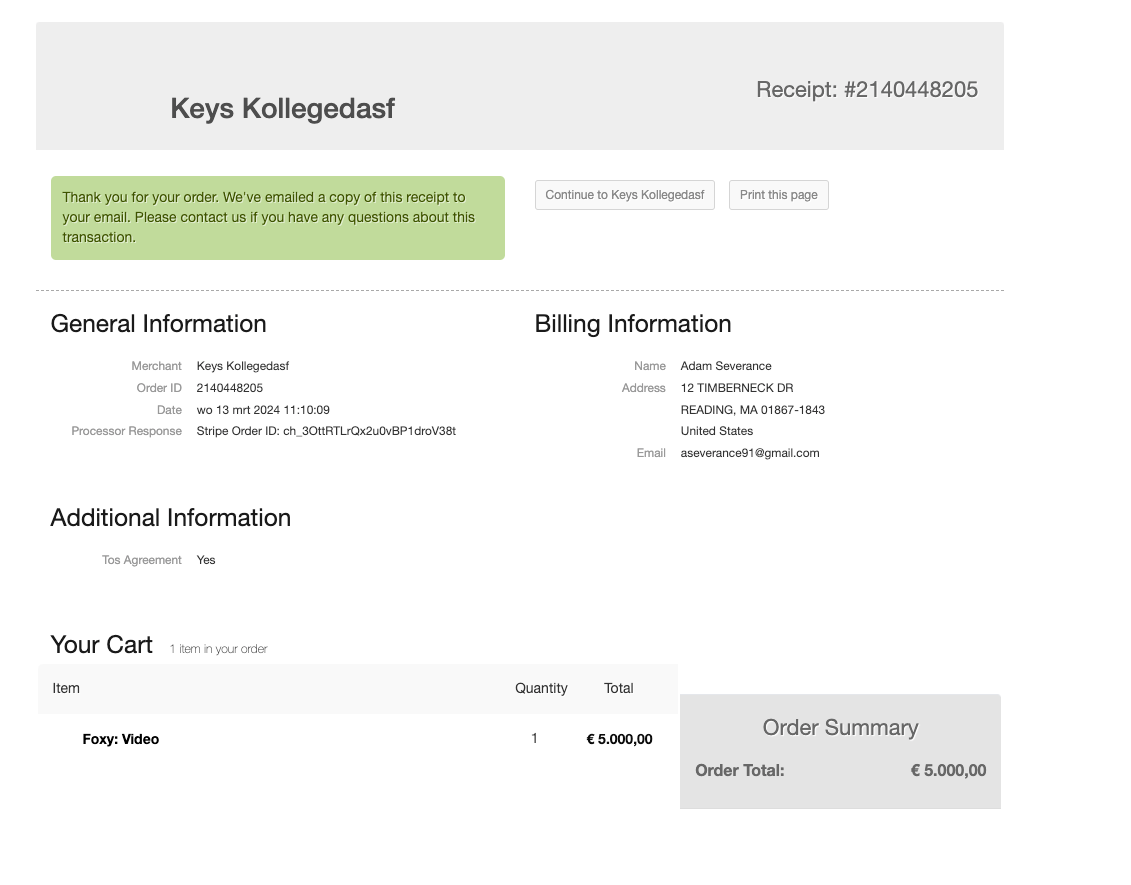Screen dimensions: 1131x885
Task: Click the Foxy: Video cart item
Action: [x=120, y=739]
